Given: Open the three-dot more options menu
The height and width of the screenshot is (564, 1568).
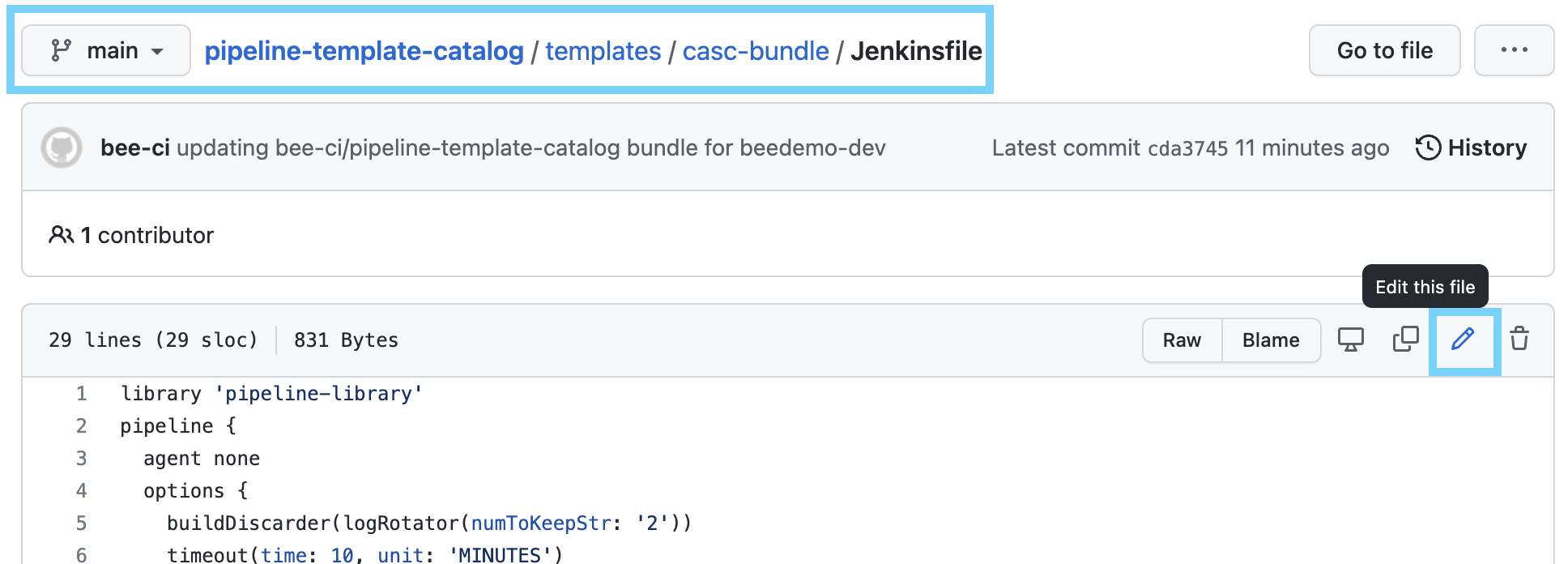Looking at the screenshot, I should click(x=1514, y=50).
